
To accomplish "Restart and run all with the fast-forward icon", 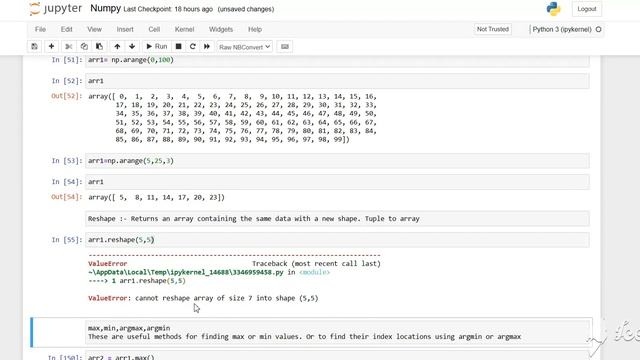I will click(207, 47).
